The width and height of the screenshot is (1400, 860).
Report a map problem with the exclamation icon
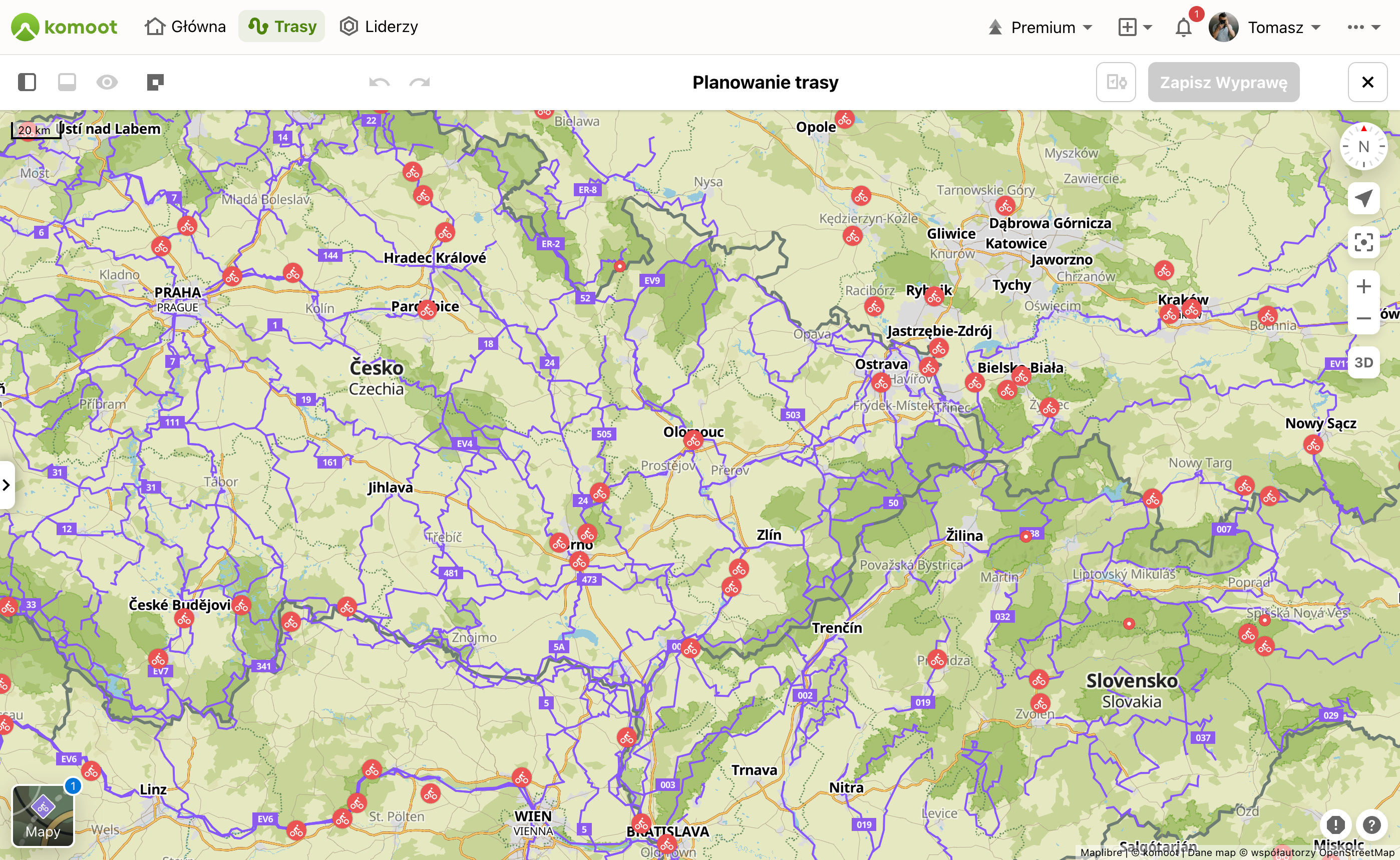1335,824
